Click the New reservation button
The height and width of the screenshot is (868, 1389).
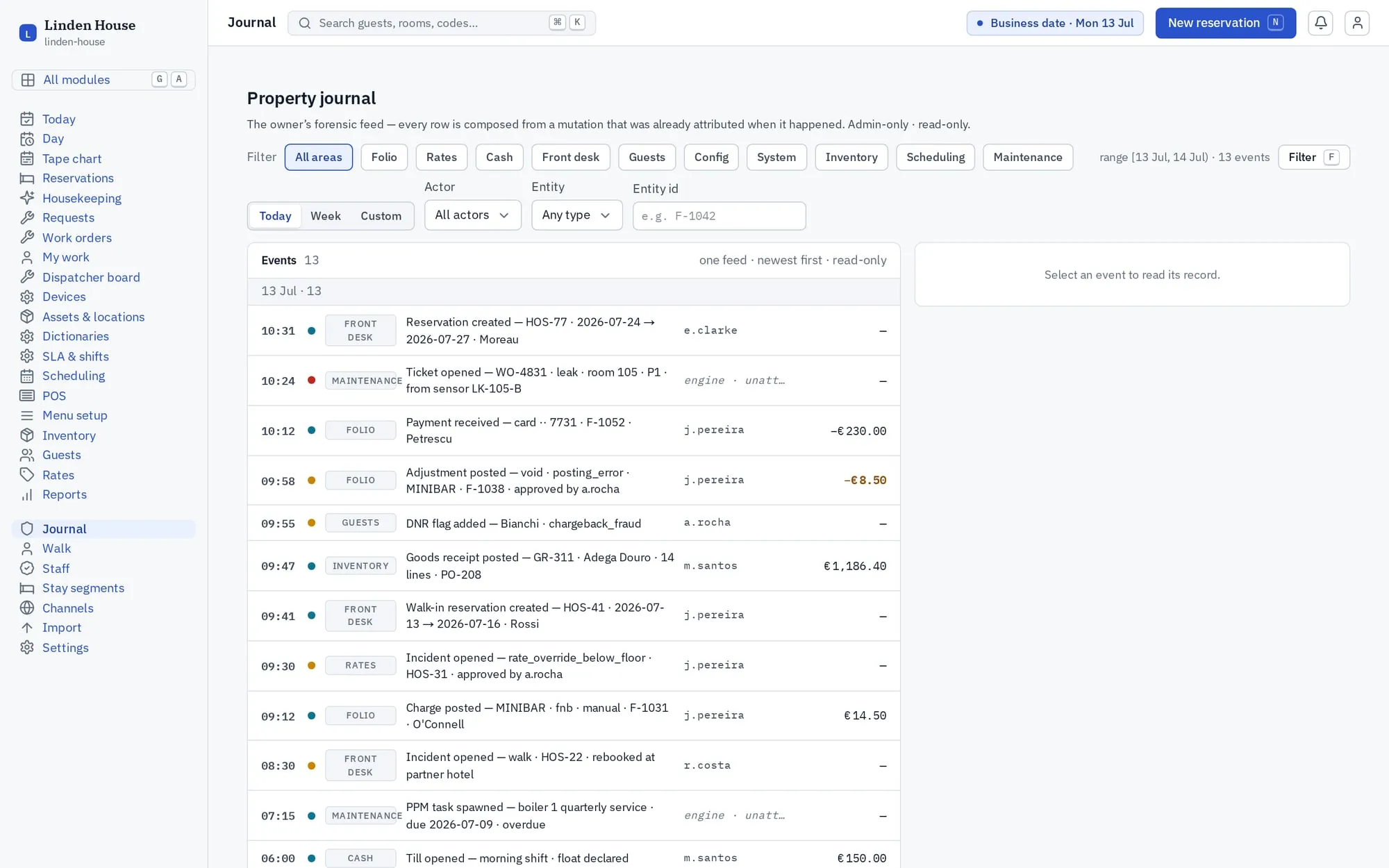tap(1225, 23)
